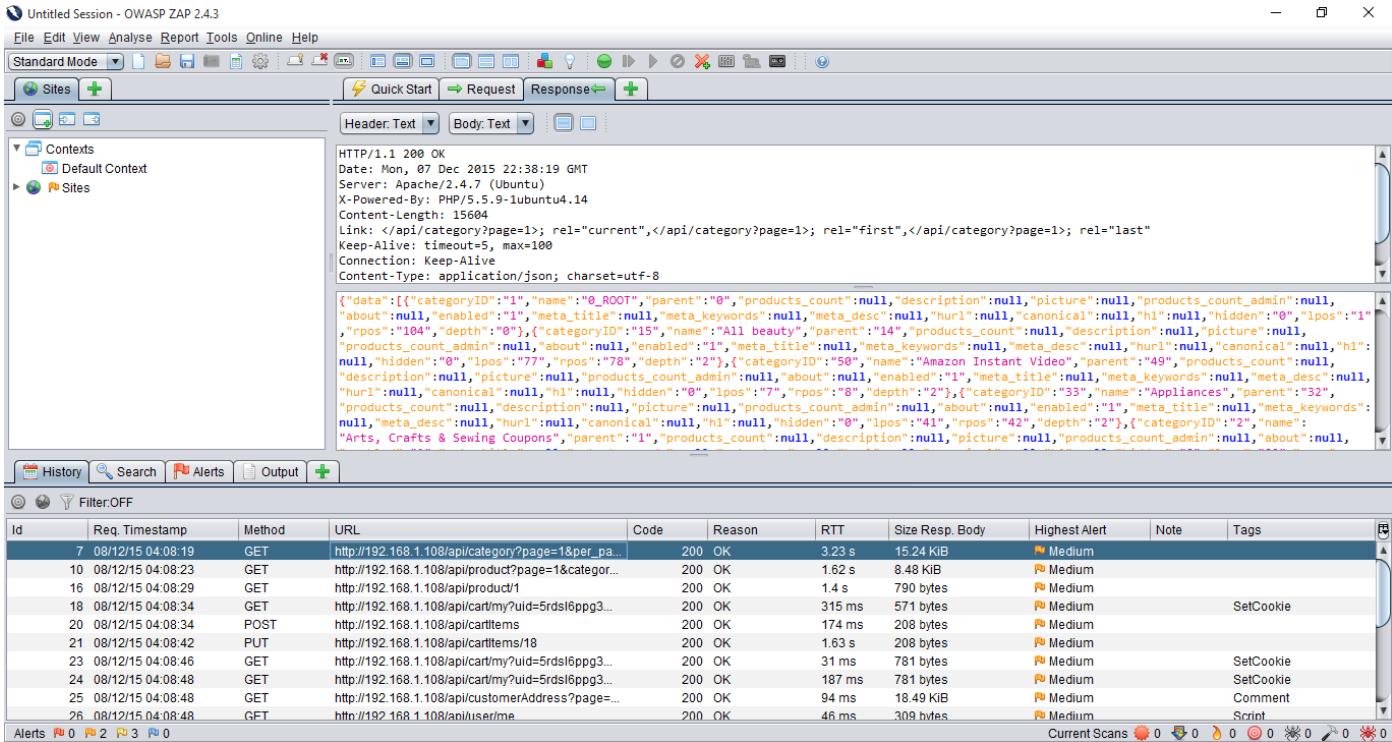
Task: Toggle the Expand Information tabs layout icon
Action: pyautogui.click(x=402, y=61)
